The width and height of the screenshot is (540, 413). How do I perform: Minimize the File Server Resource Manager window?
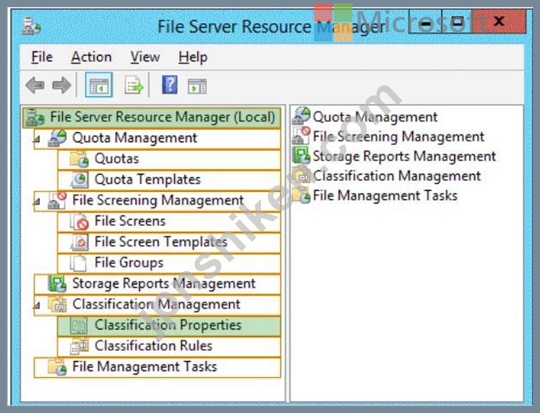point(426,22)
